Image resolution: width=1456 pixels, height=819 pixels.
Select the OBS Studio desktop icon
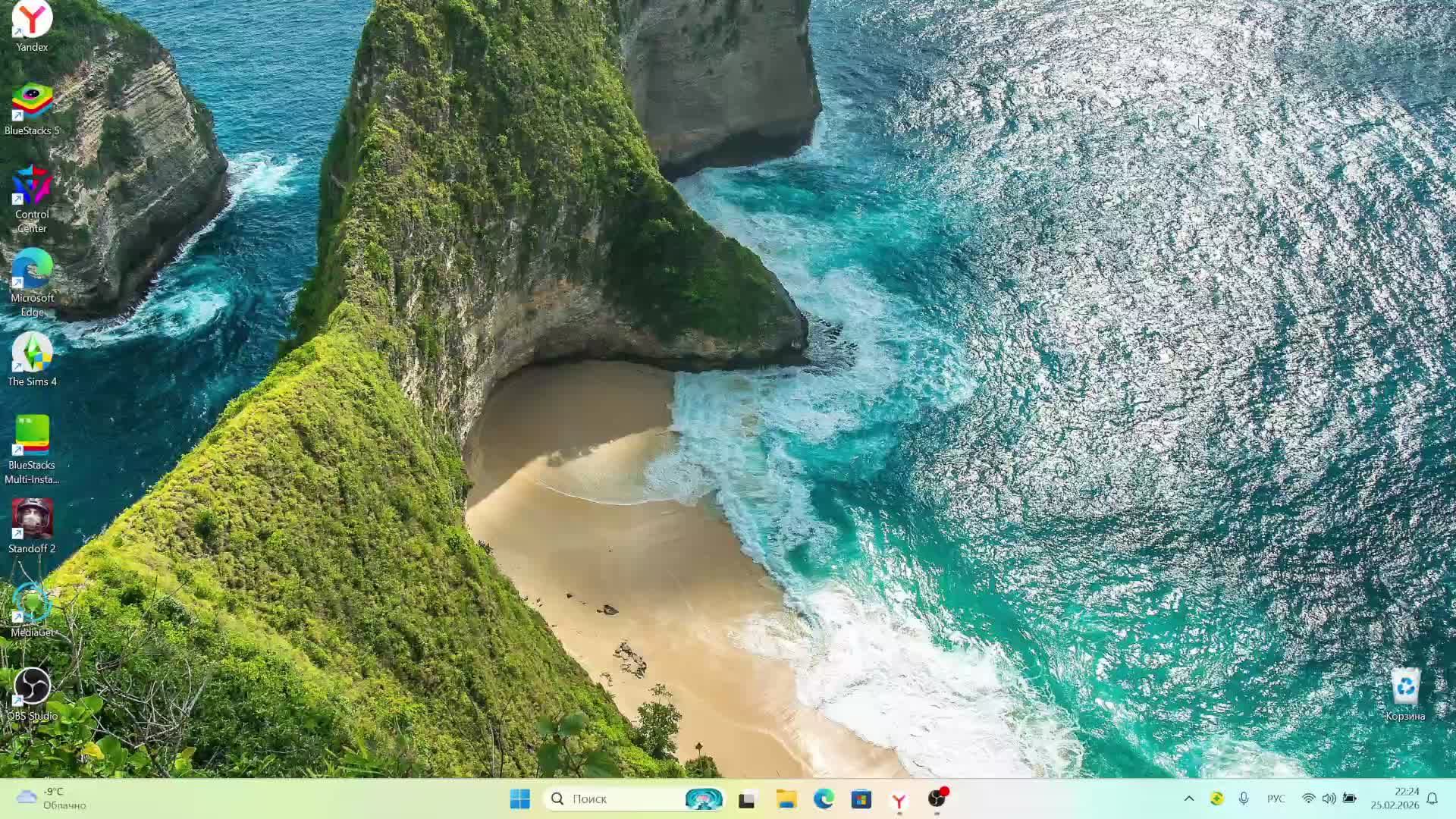tap(32, 687)
